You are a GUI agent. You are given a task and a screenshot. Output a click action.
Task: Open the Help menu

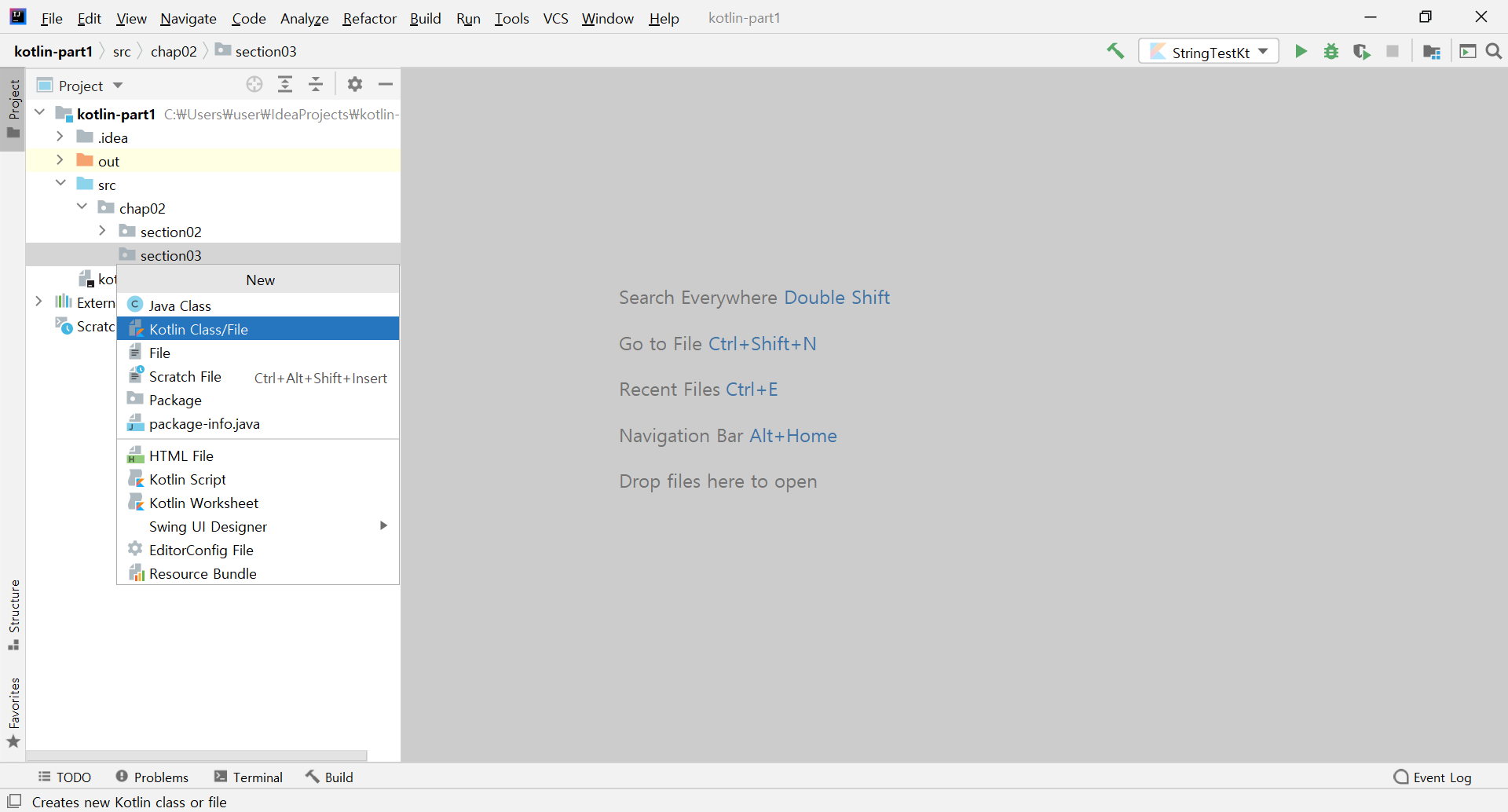(x=664, y=18)
